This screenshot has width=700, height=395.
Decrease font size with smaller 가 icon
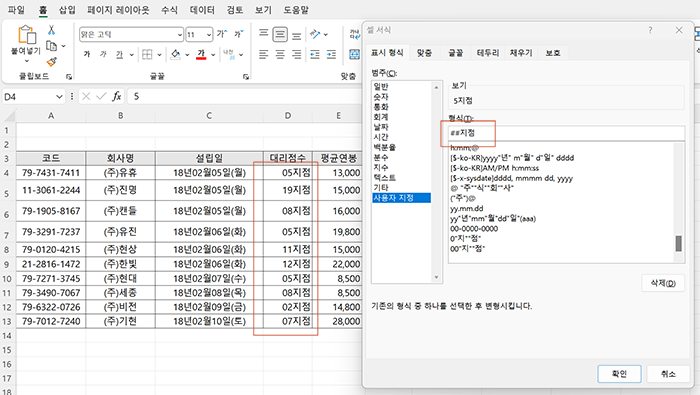[x=239, y=34]
